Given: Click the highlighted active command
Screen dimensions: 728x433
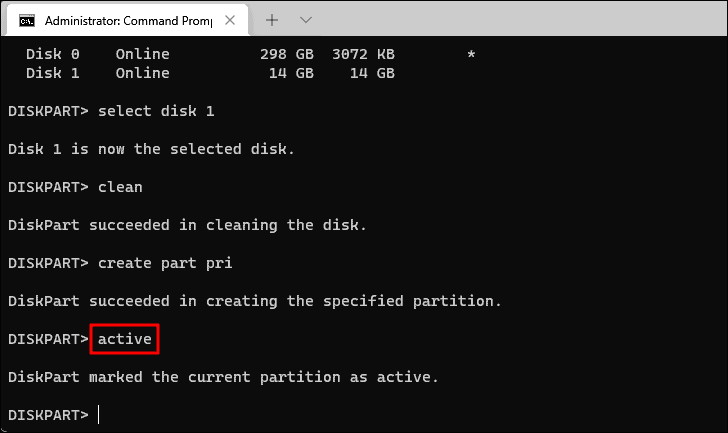Looking at the screenshot, I should [124, 339].
